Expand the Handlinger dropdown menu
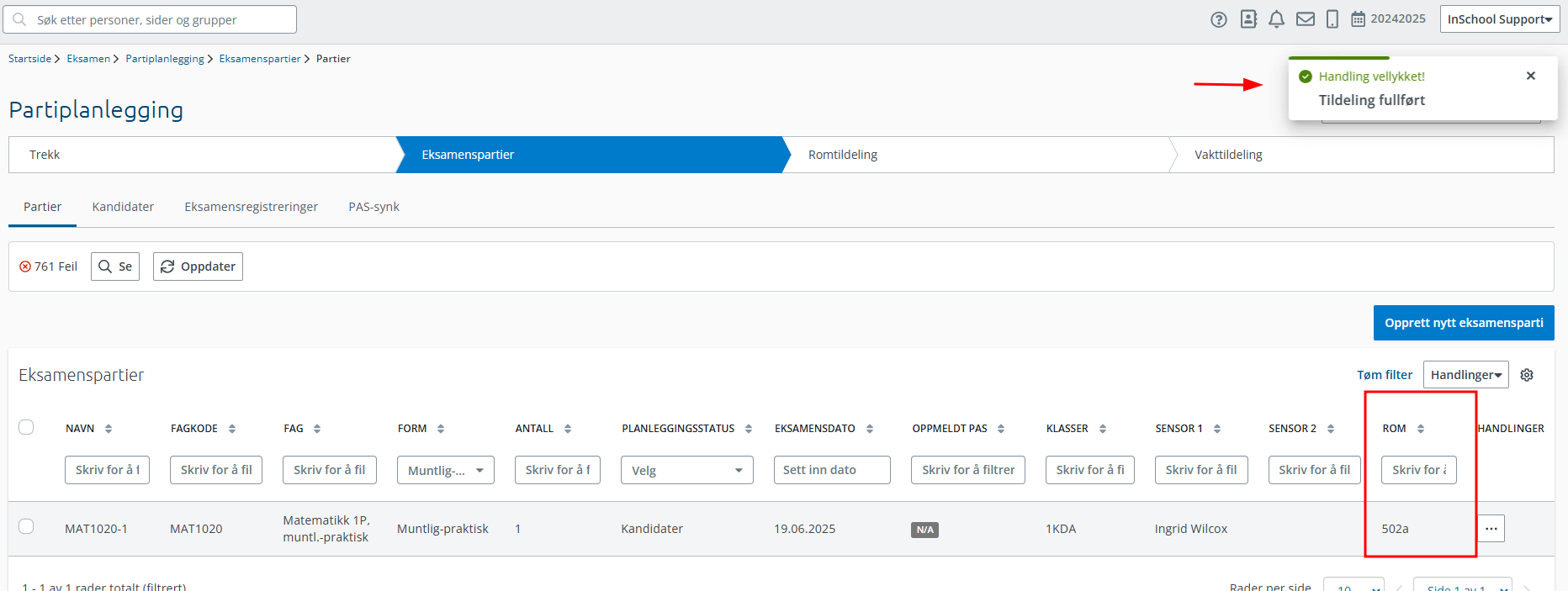1568x591 pixels. [1465, 375]
